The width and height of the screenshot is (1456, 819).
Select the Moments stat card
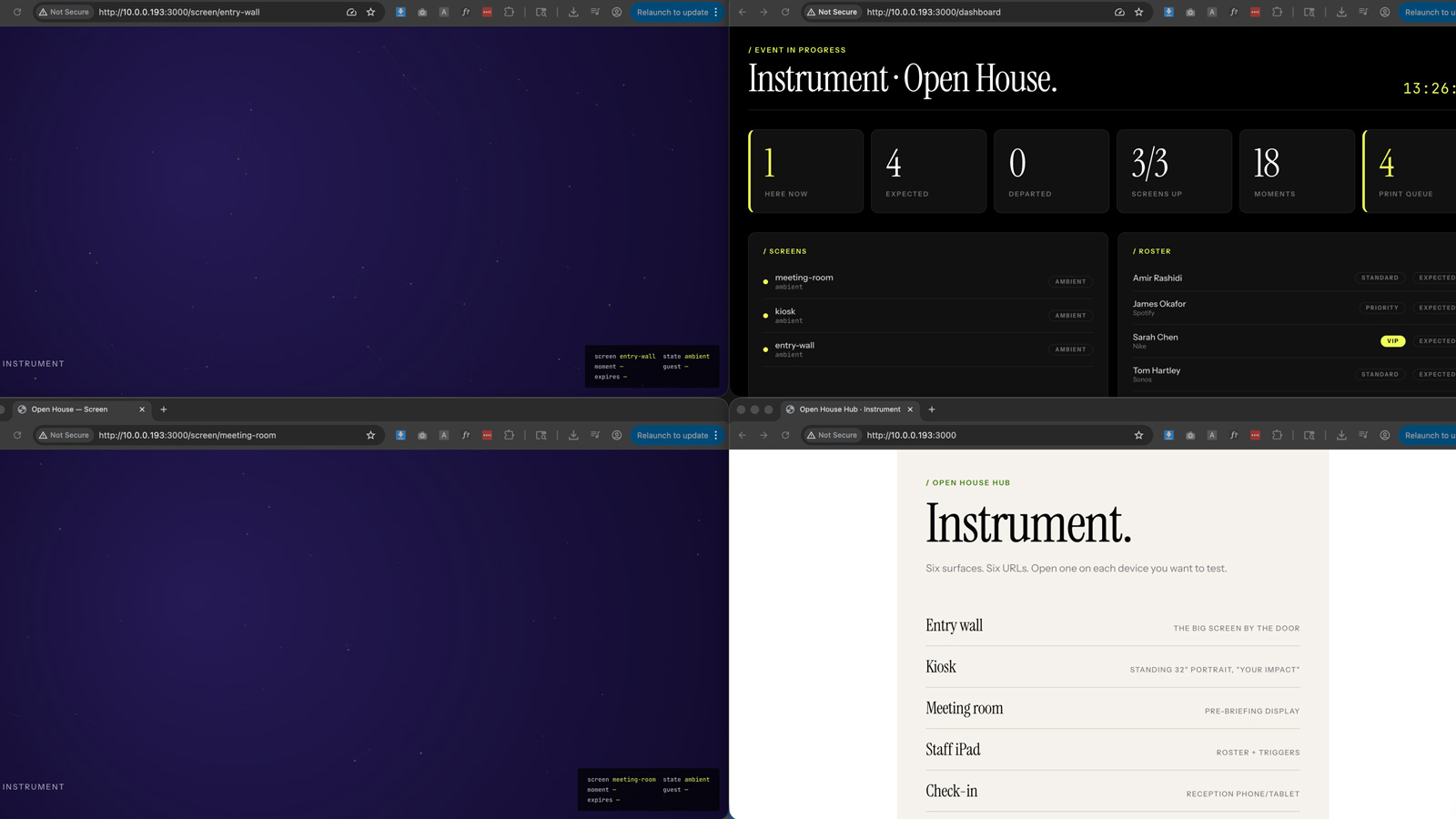(x=1297, y=171)
